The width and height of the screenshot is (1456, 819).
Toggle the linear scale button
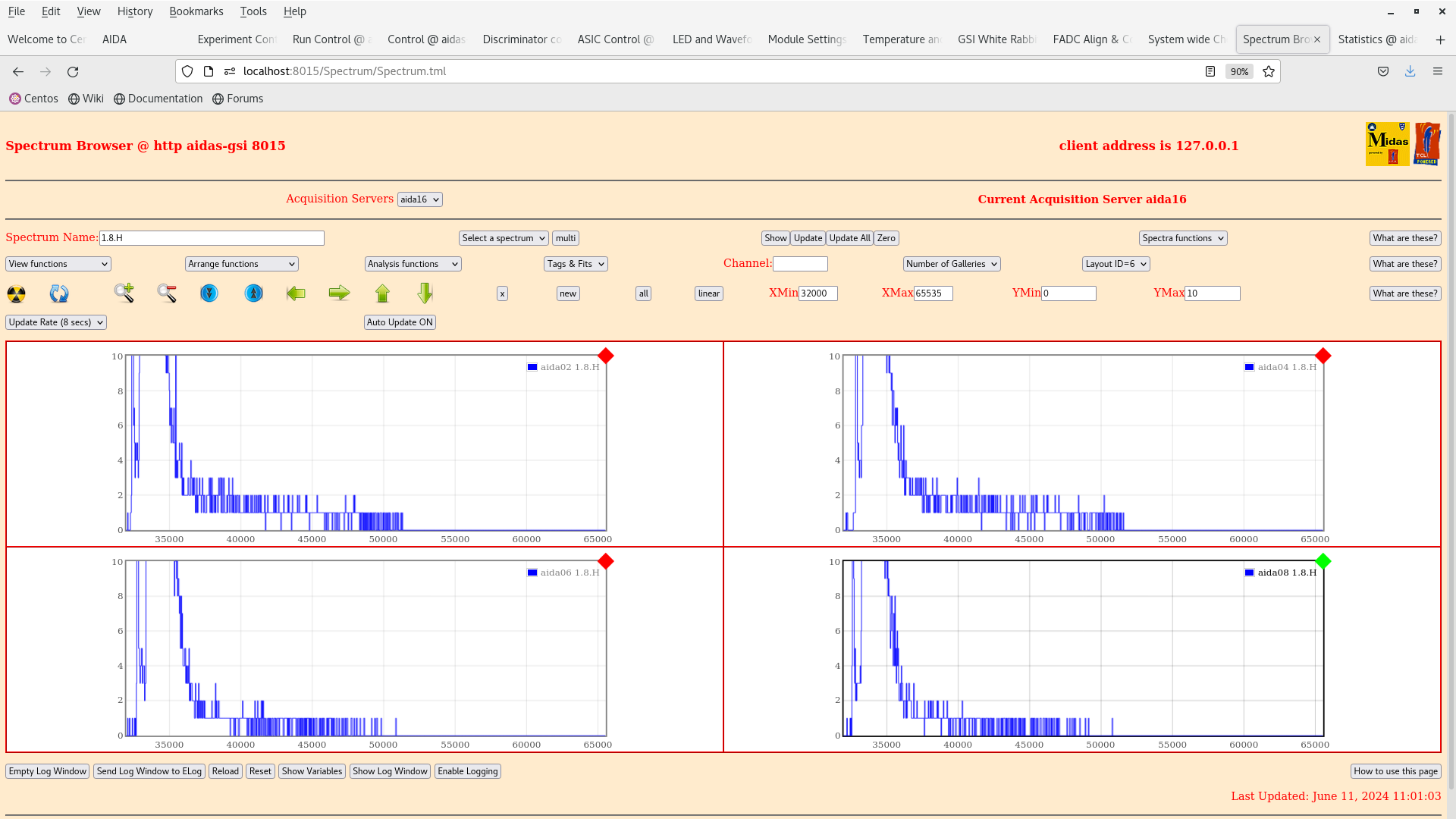click(708, 293)
